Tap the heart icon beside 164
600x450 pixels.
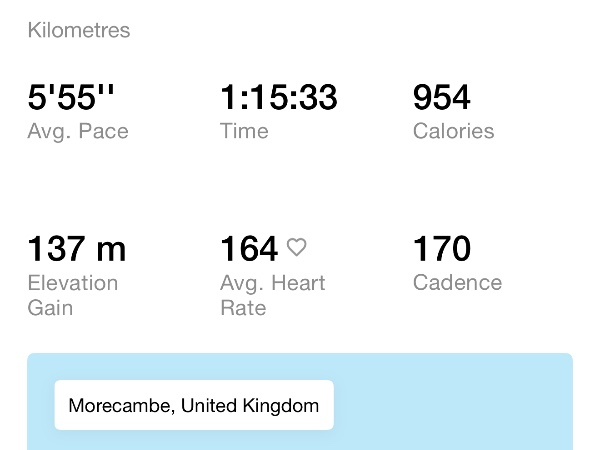296,247
